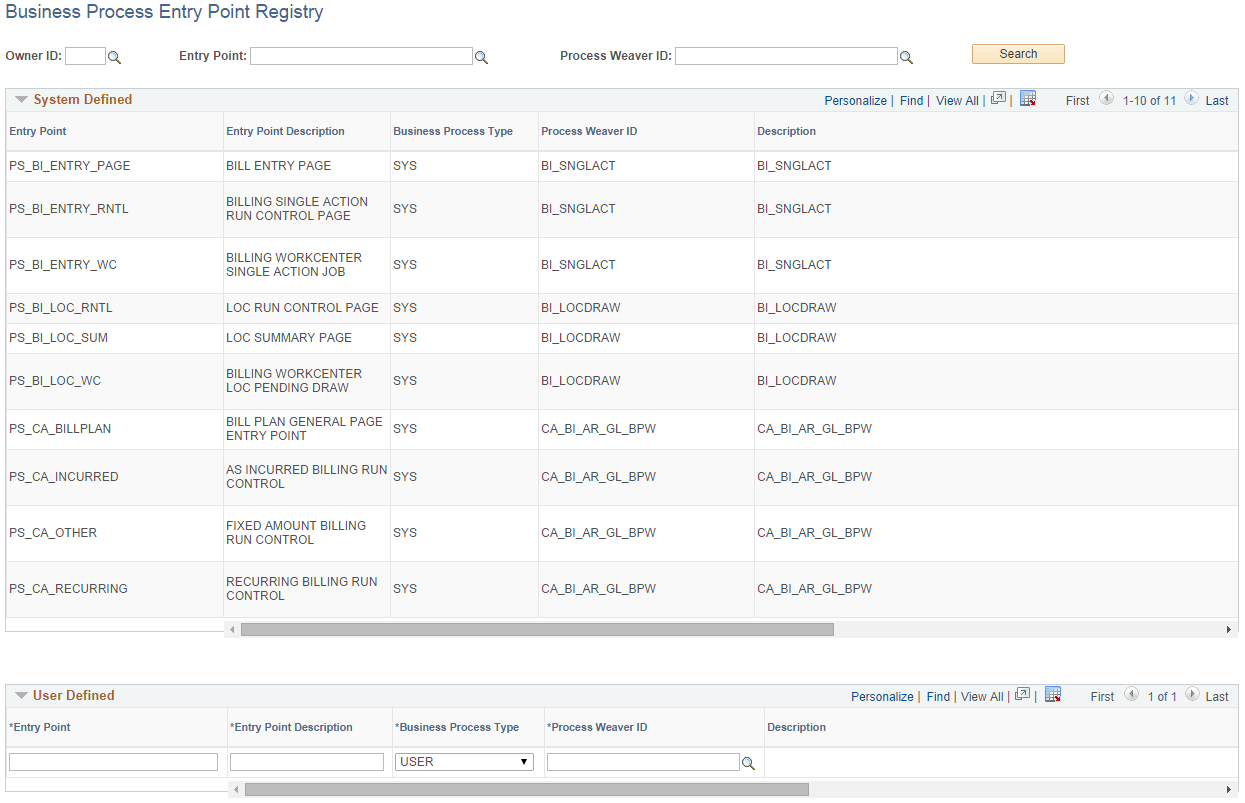Download the User Defined grid to spreadsheet
The image size is (1245, 803).
click(1053, 693)
